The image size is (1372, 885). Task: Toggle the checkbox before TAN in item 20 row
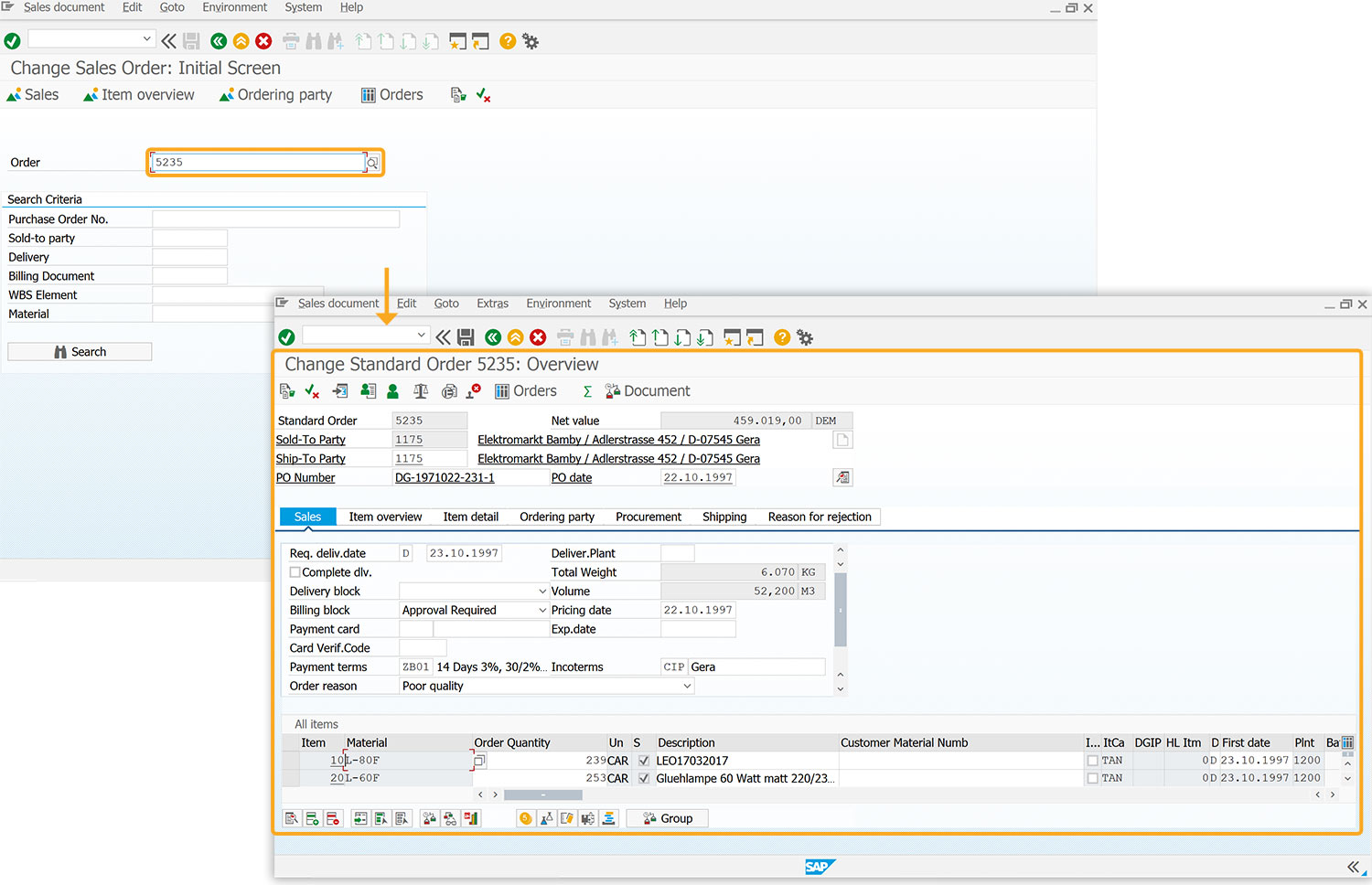1092,778
